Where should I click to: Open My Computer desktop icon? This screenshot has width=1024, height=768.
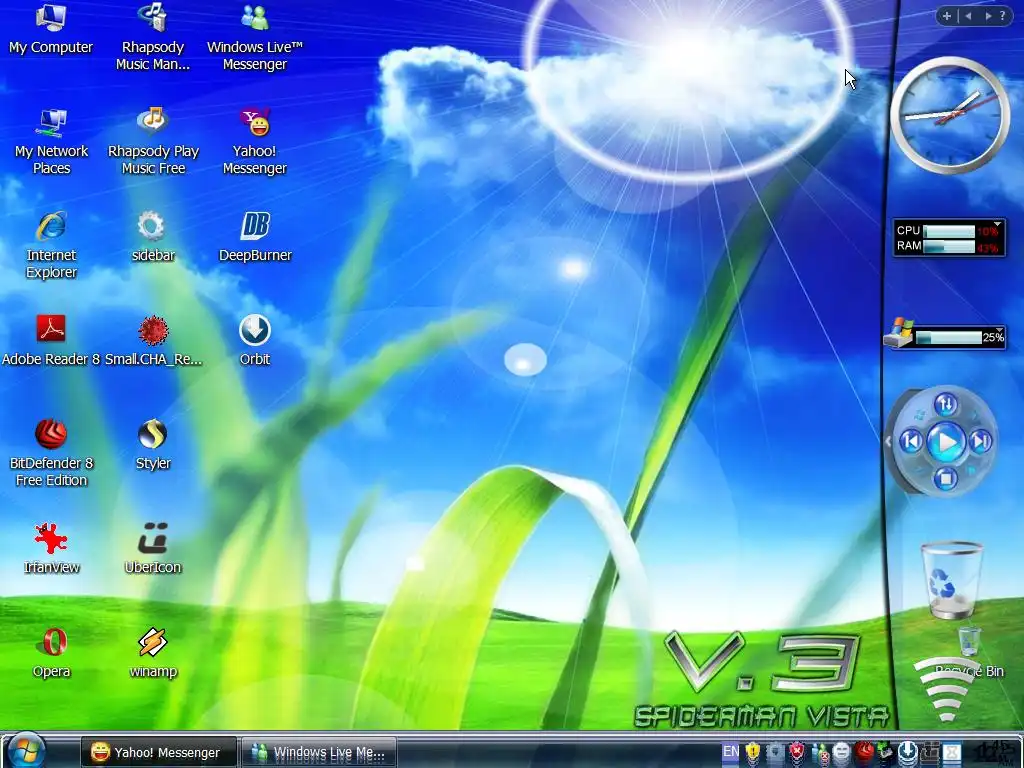tap(51, 30)
